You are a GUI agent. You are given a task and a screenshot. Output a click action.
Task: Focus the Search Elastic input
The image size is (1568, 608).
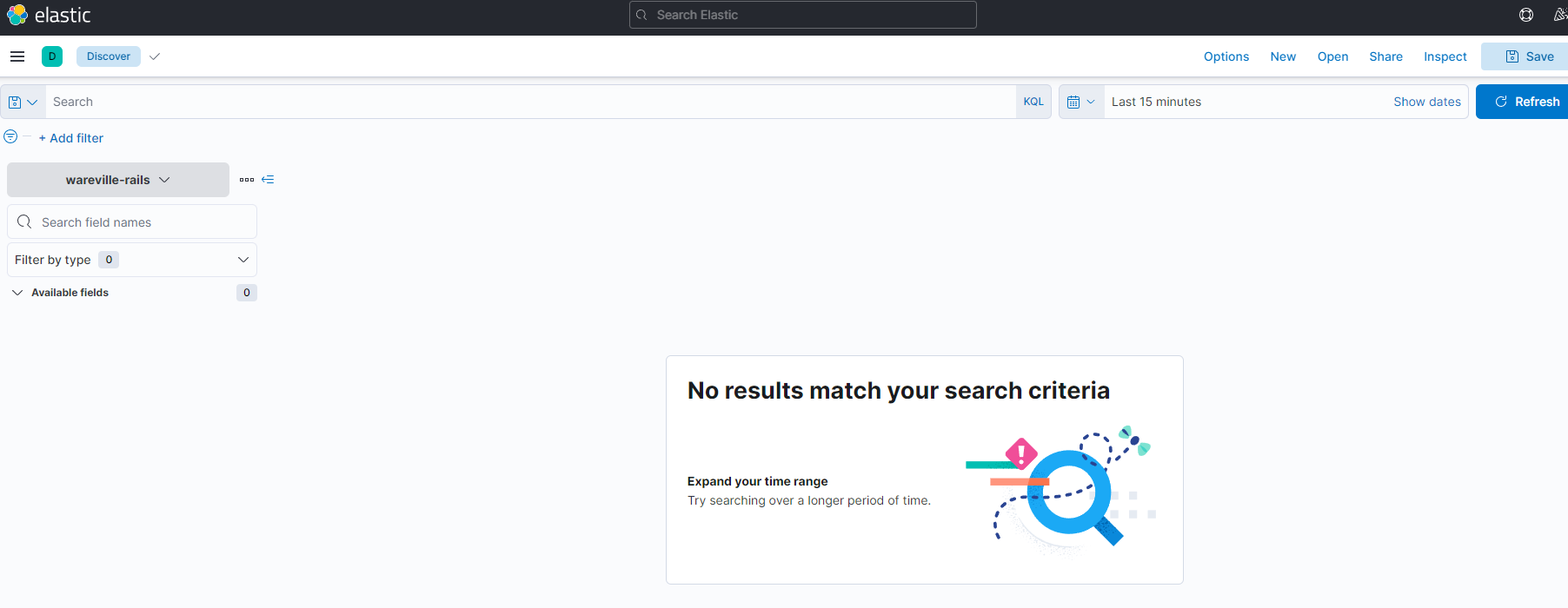click(x=803, y=15)
